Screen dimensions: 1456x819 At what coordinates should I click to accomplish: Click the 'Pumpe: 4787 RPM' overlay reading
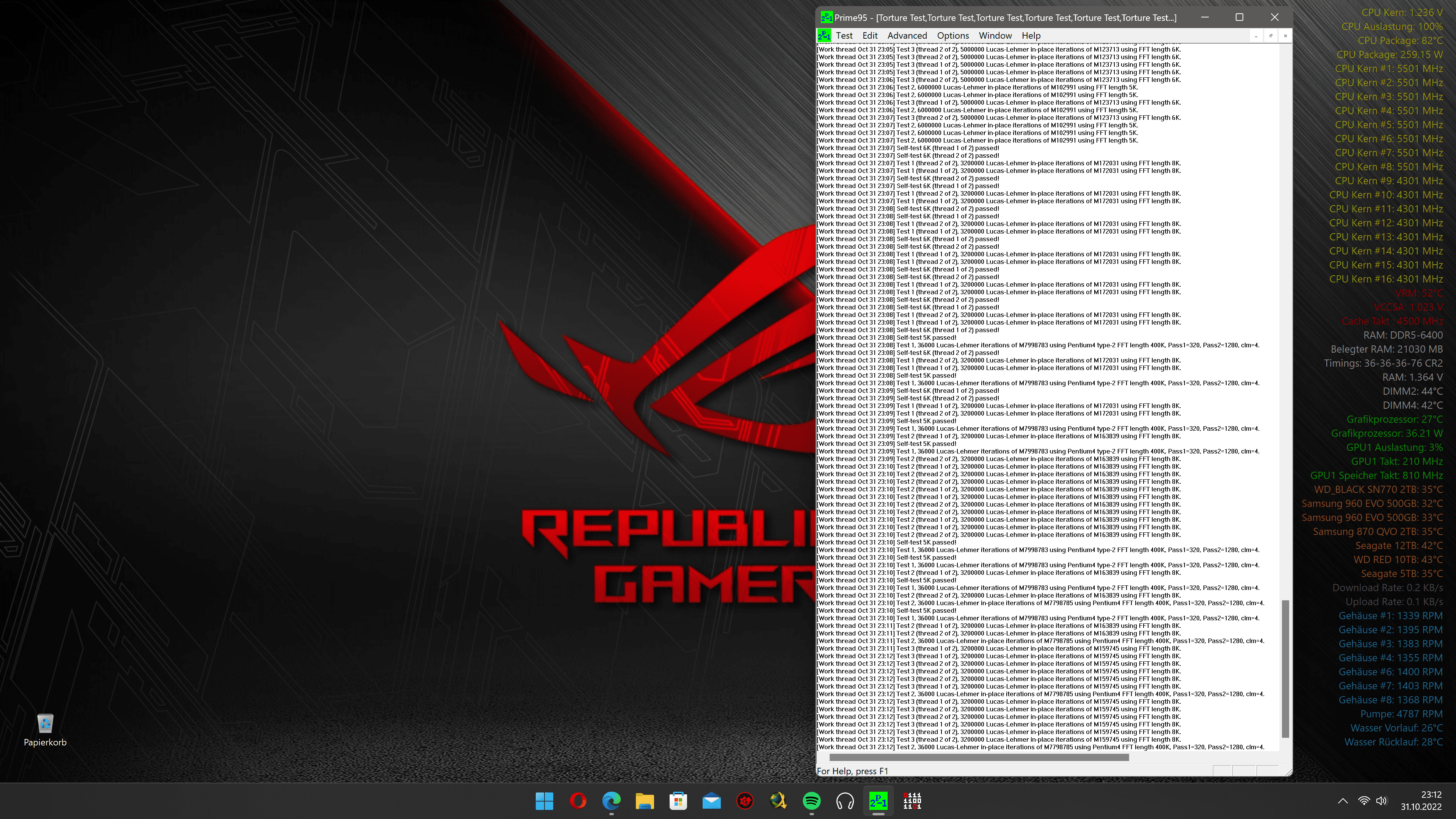(x=1401, y=714)
